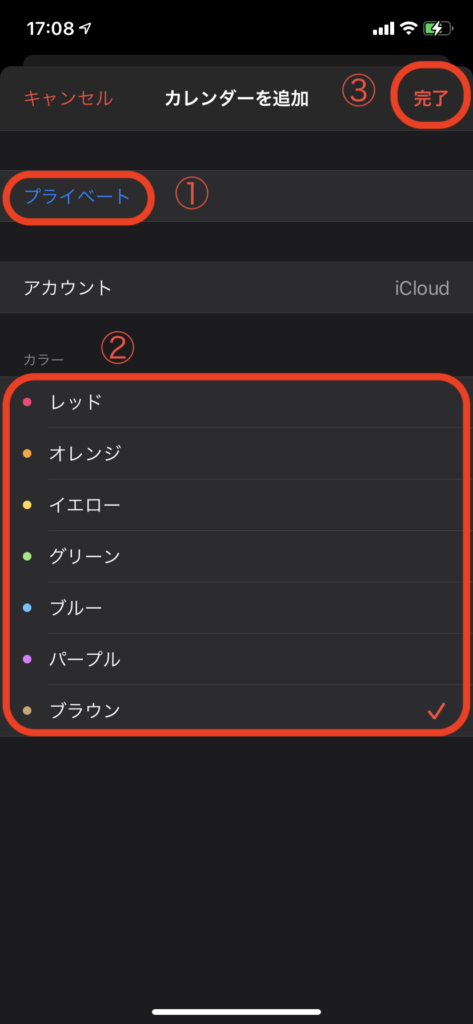Tap キャンセル to cancel adding the calendar

click(x=68, y=99)
